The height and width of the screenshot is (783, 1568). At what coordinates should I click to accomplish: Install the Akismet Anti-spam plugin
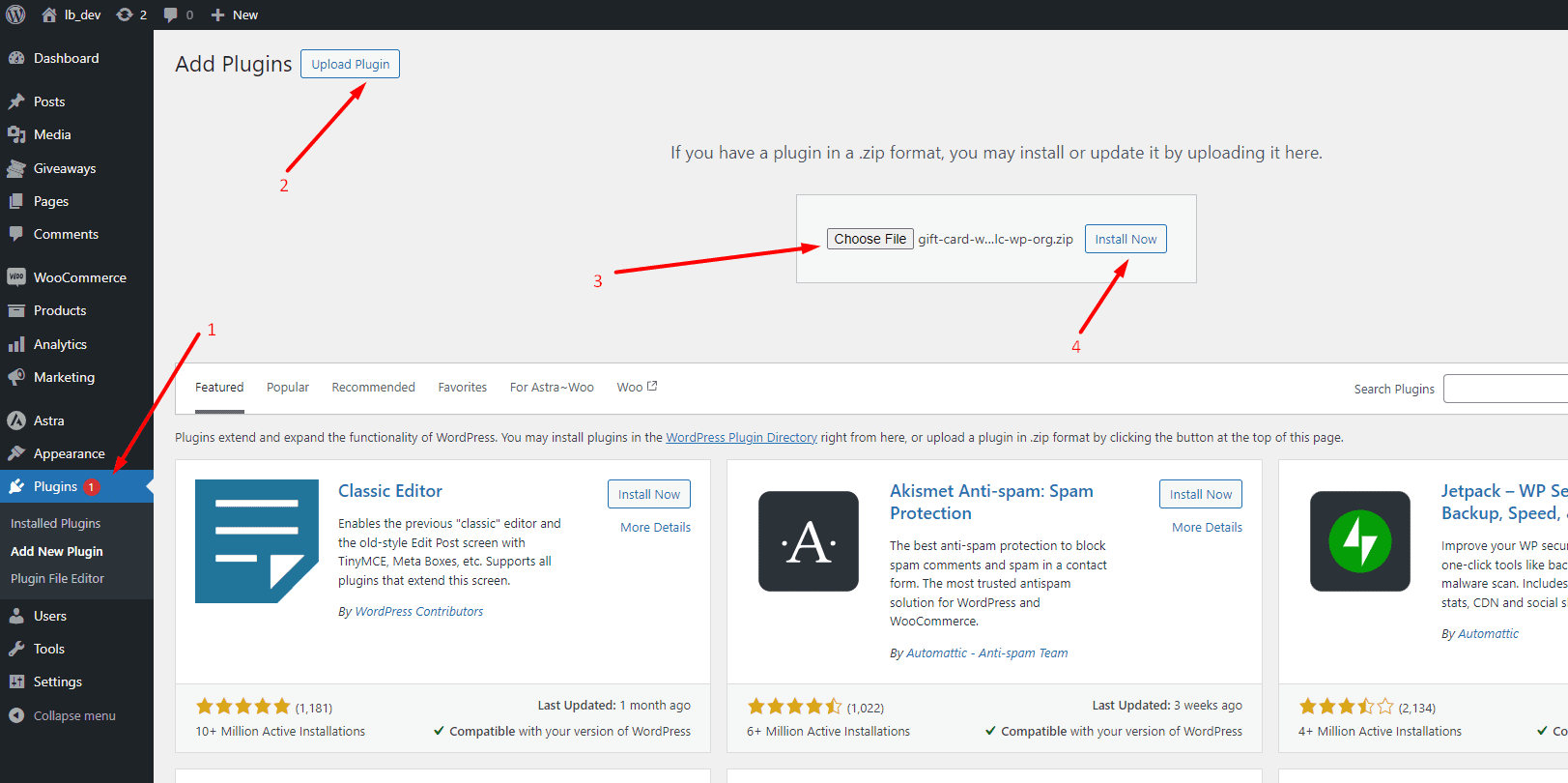click(x=1201, y=494)
